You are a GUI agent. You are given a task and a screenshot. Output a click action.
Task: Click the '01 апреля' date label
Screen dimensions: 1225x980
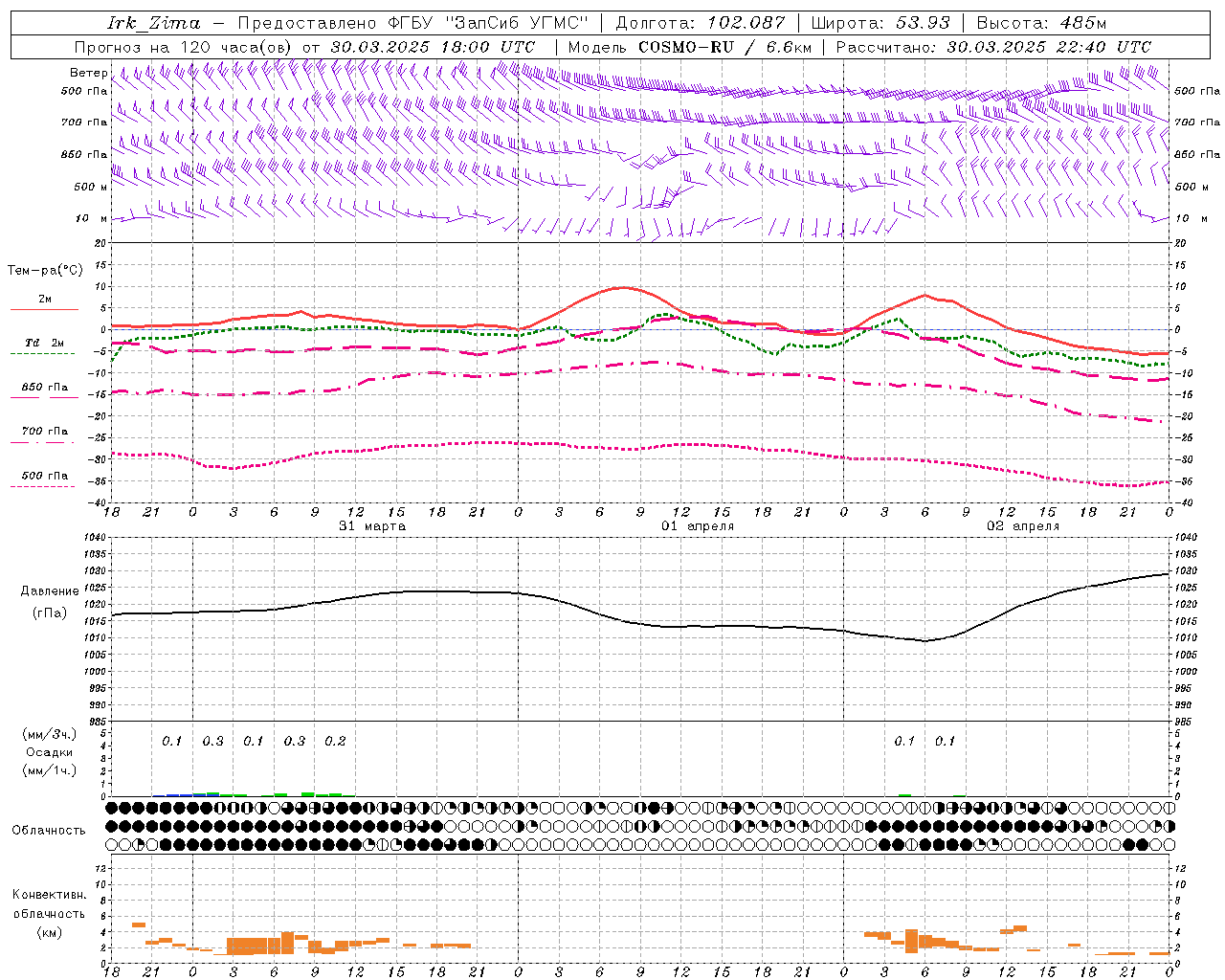[x=698, y=526]
